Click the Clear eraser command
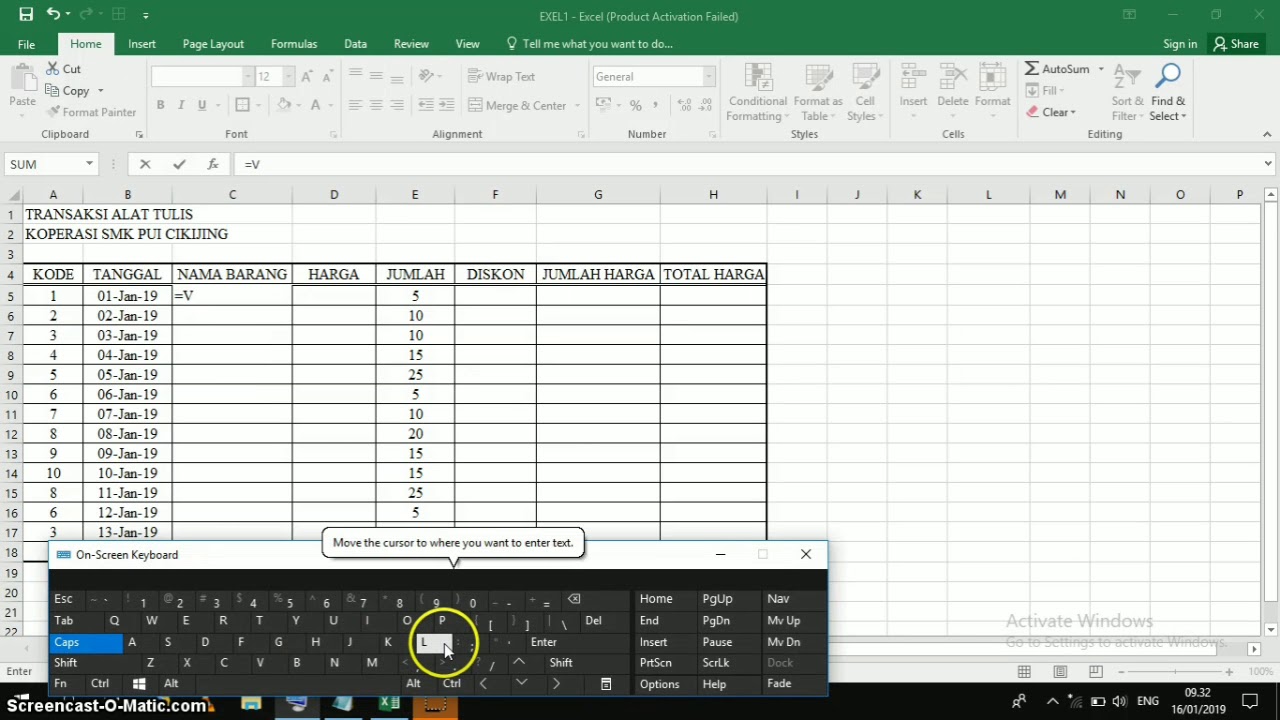The image size is (1280, 720). point(1050,112)
